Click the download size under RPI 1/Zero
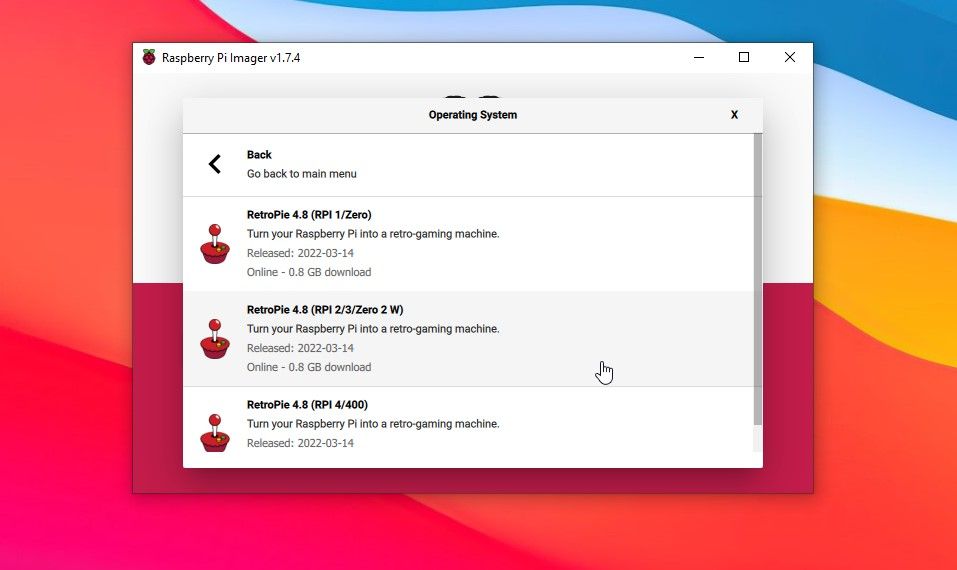The height and width of the screenshot is (570, 957). pyautogui.click(x=308, y=272)
